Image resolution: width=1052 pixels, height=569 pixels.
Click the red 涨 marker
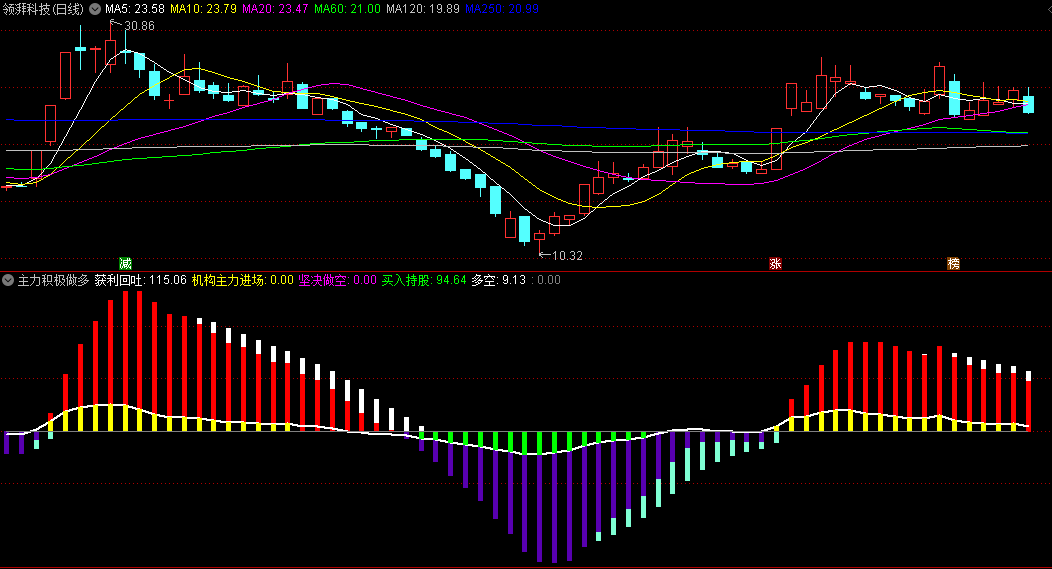775,263
